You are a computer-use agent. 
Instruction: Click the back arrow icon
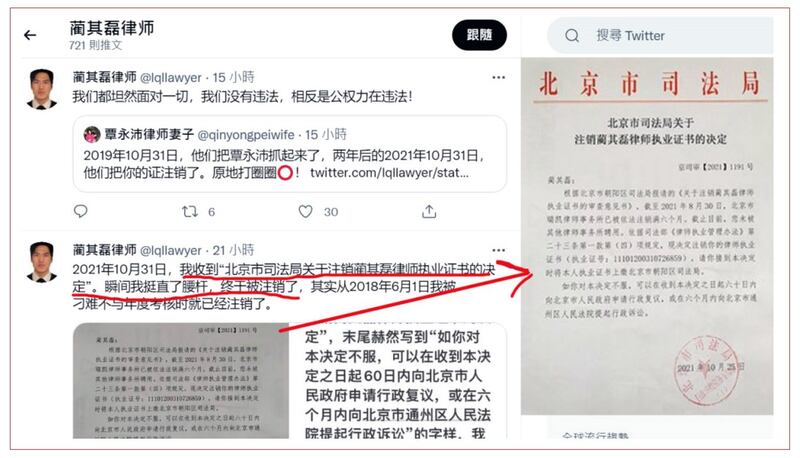point(30,35)
